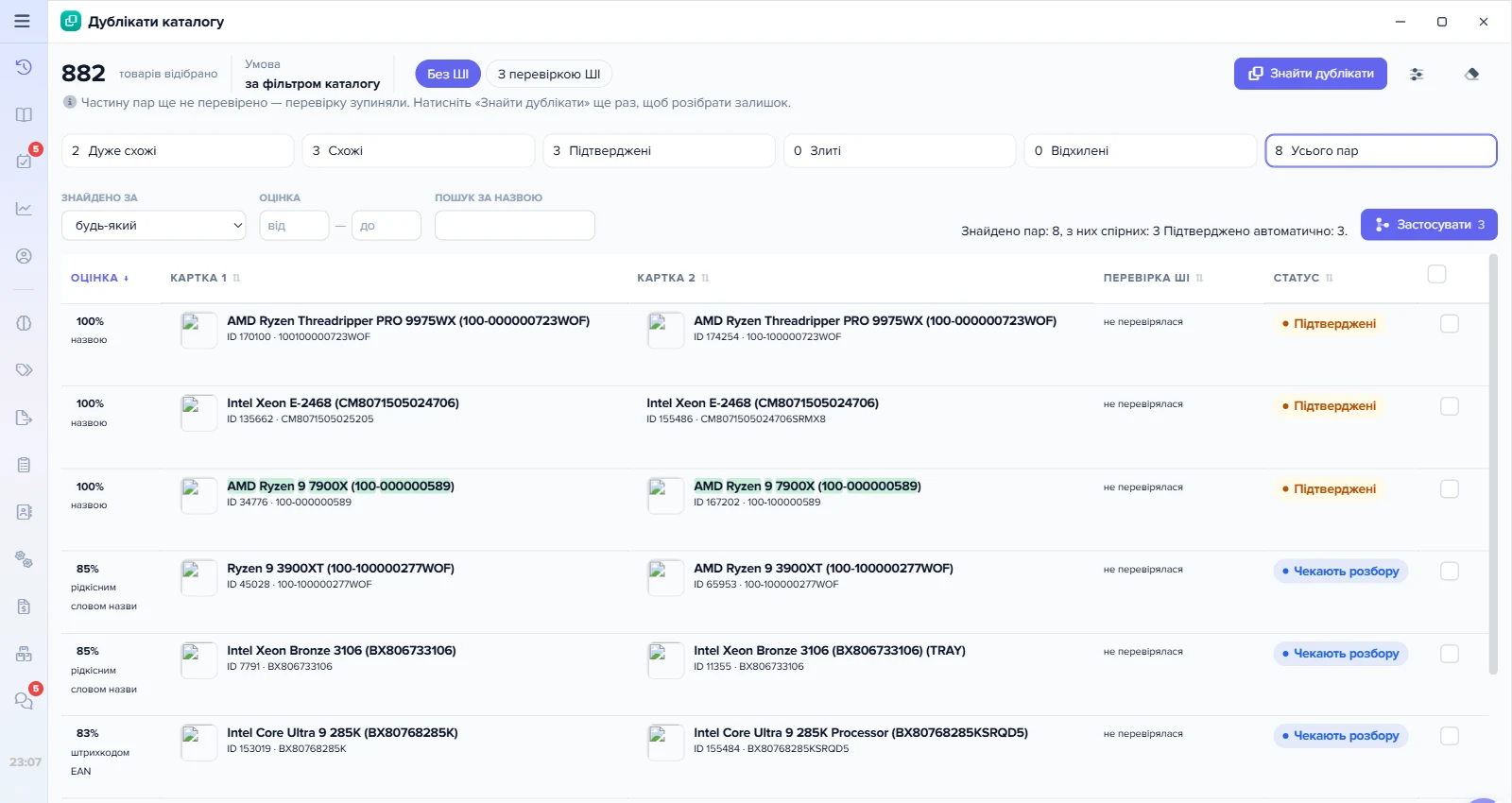Click the vertical scrollbar of the table
Image resolution: width=1512 pixels, height=803 pixels.
pos(1493,463)
